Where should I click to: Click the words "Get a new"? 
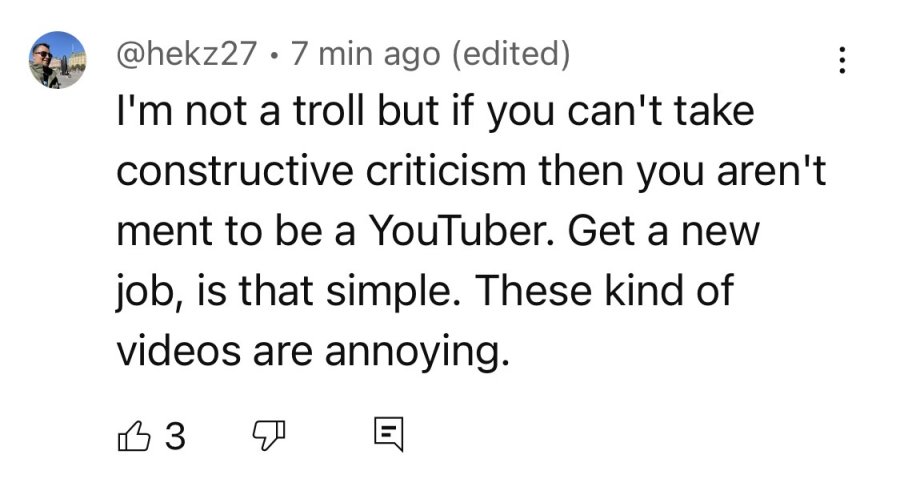(664, 231)
